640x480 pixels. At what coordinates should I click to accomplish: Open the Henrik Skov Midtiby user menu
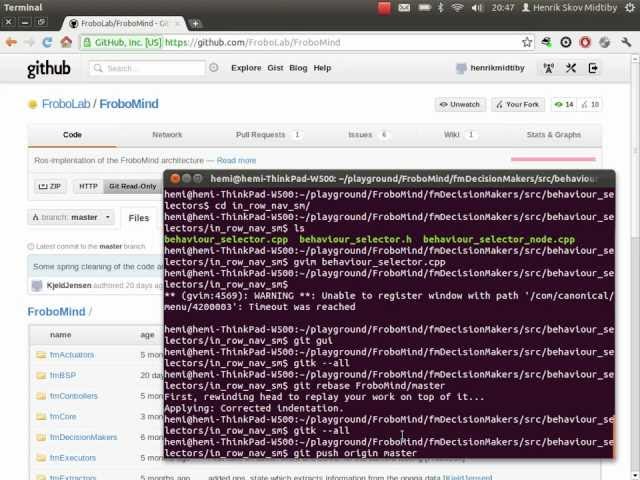569,7
